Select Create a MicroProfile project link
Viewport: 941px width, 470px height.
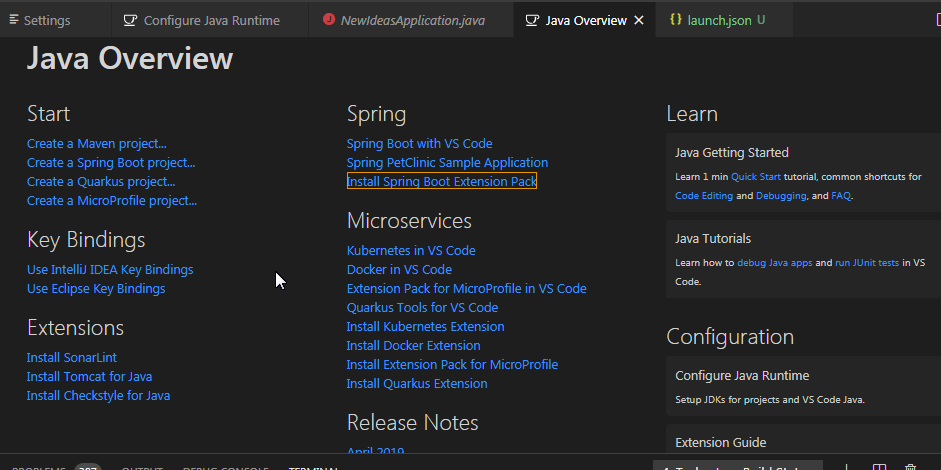[x=112, y=201]
